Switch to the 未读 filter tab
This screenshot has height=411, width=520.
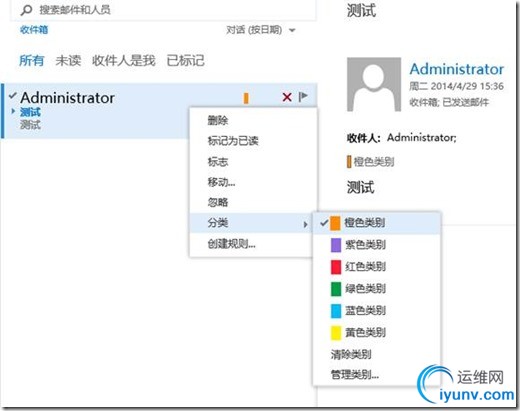pyautogui.click(x=68, y=60)
